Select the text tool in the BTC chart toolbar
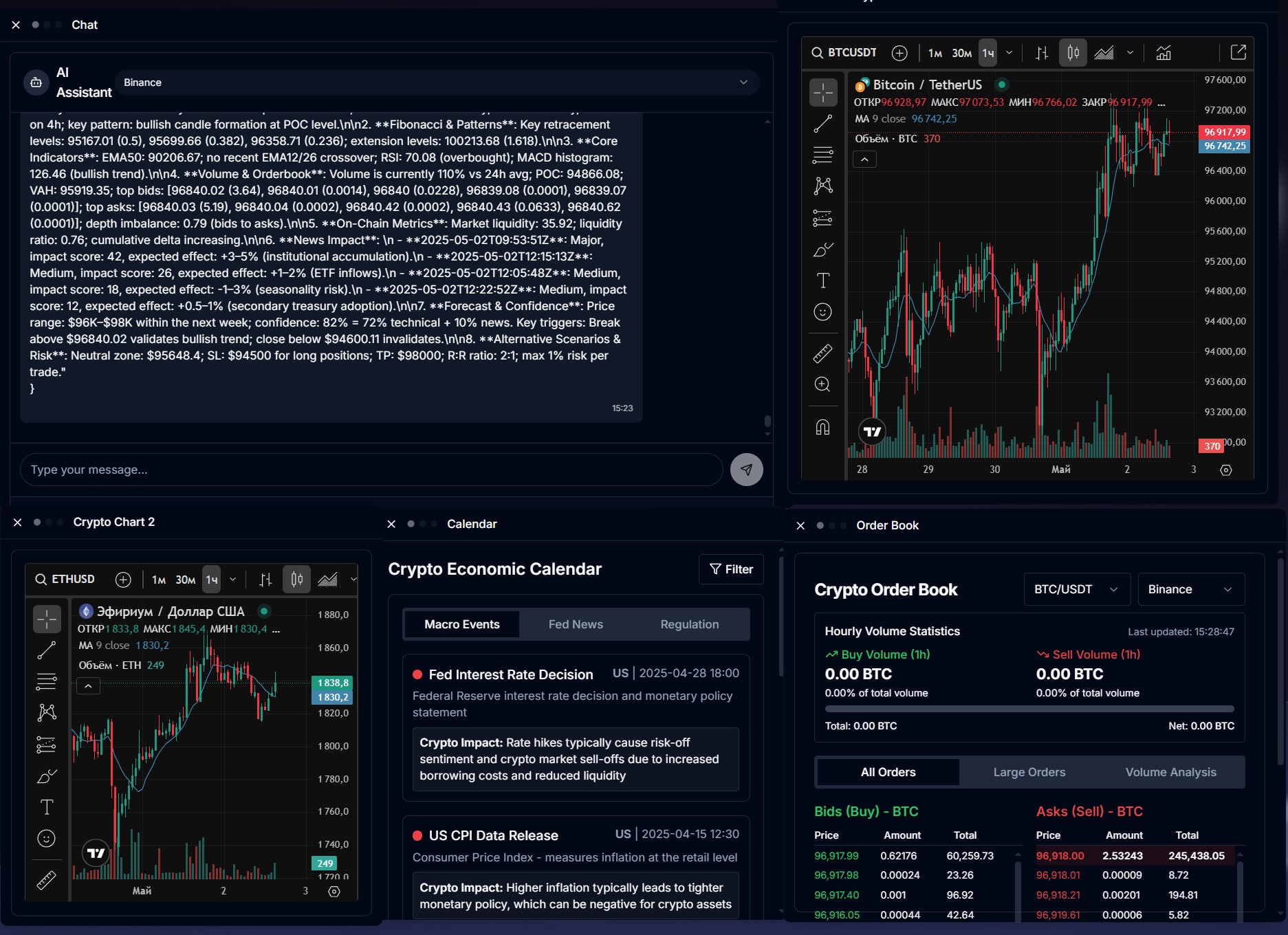 pyautogui.click(x=823, y=280)
